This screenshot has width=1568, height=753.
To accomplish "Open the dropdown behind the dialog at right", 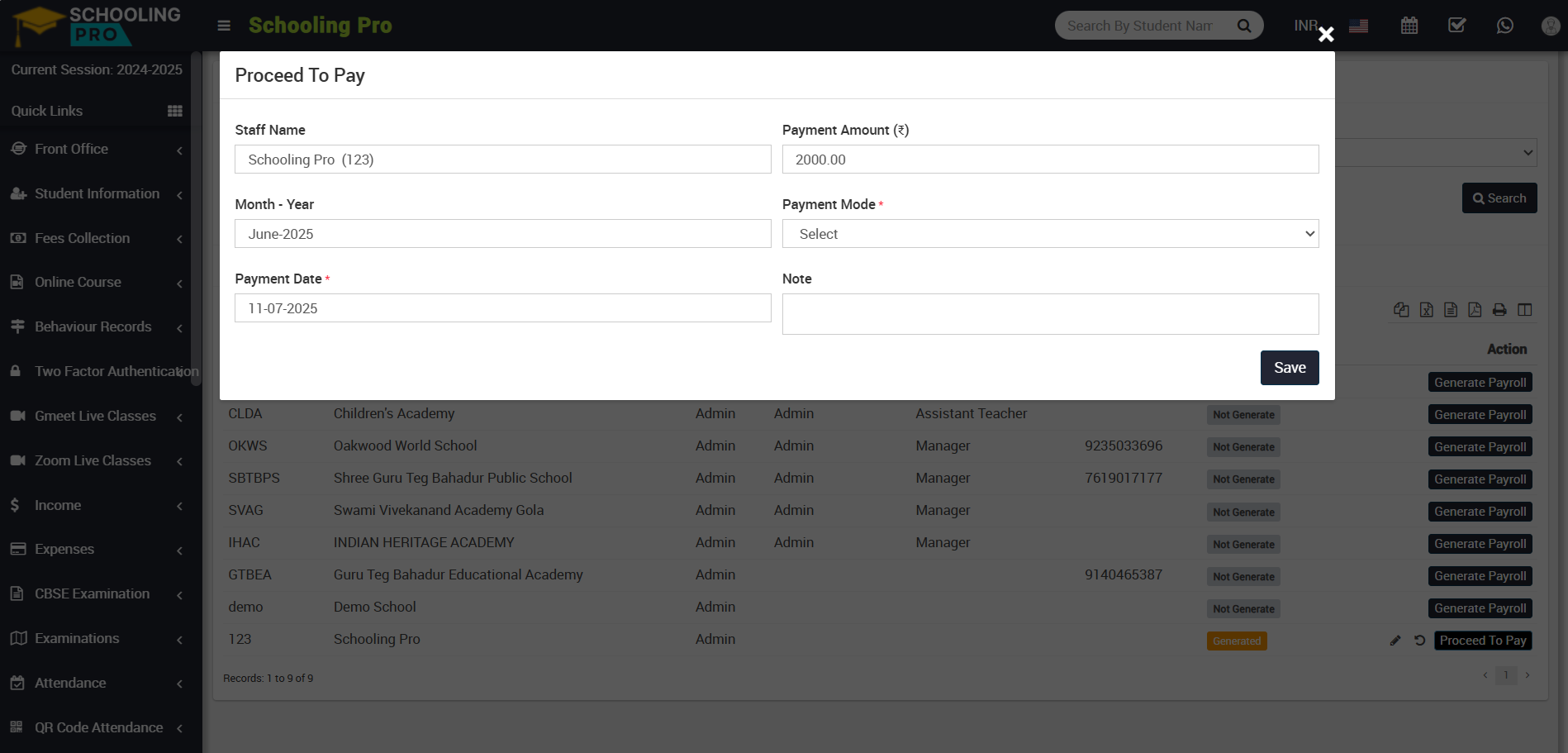I will tap(1436, 152).
